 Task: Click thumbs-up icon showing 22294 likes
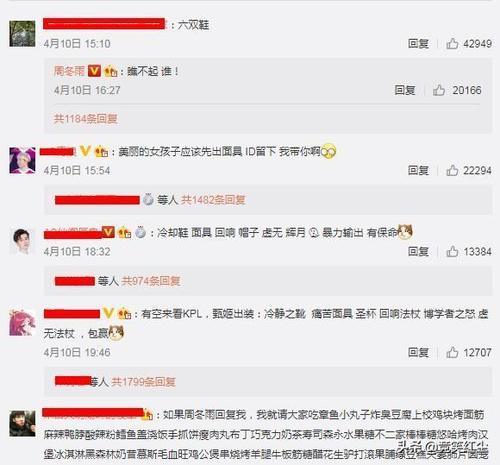452,170
